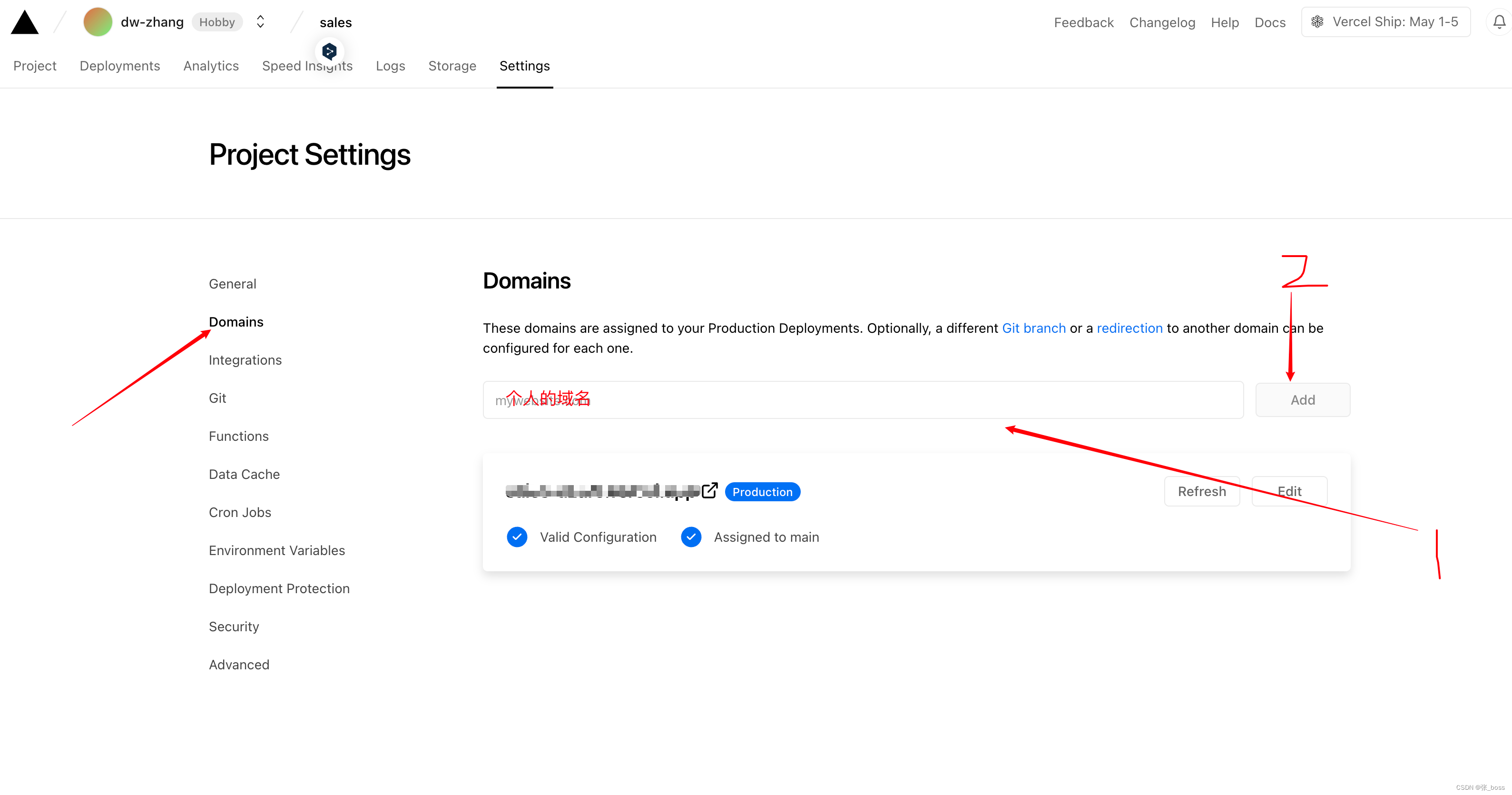
Task: Select Environment Variables in sidebar
Action: click(276, 550)
